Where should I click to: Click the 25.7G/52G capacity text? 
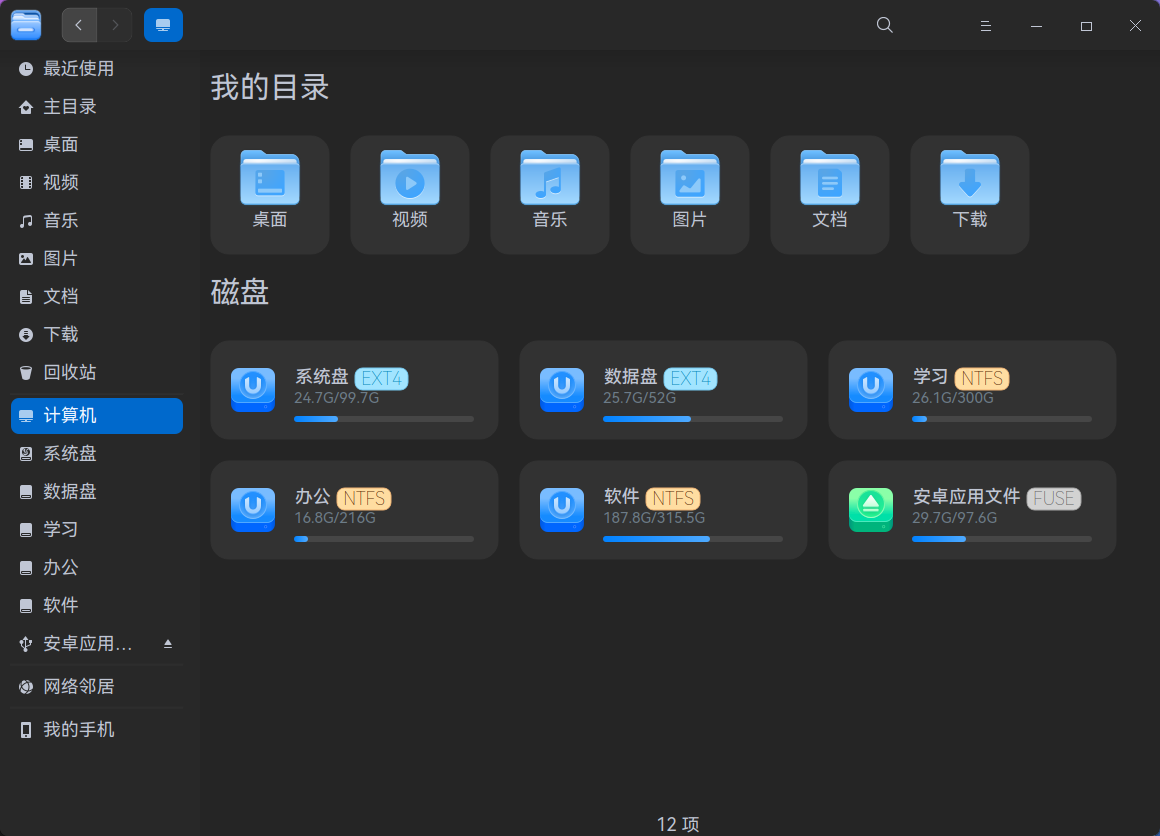click(x=640, y=398)
